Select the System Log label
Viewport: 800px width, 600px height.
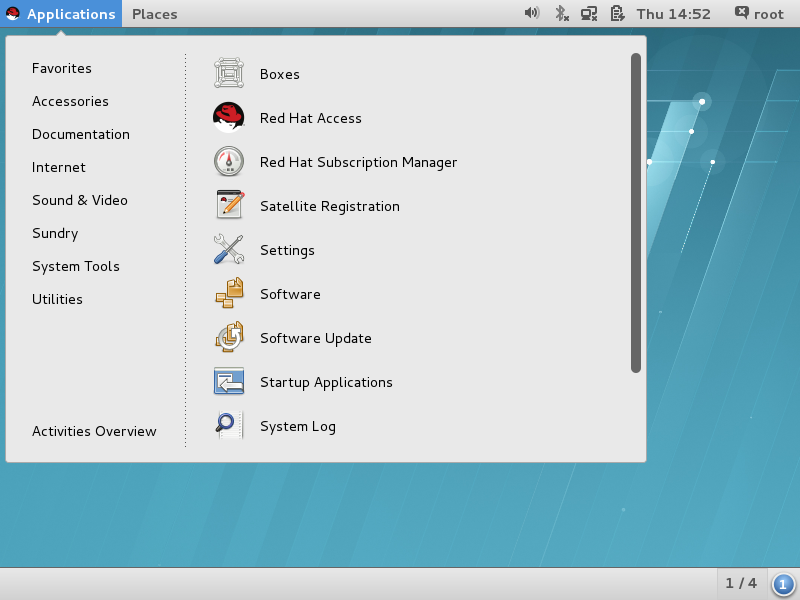pos(298,427)
